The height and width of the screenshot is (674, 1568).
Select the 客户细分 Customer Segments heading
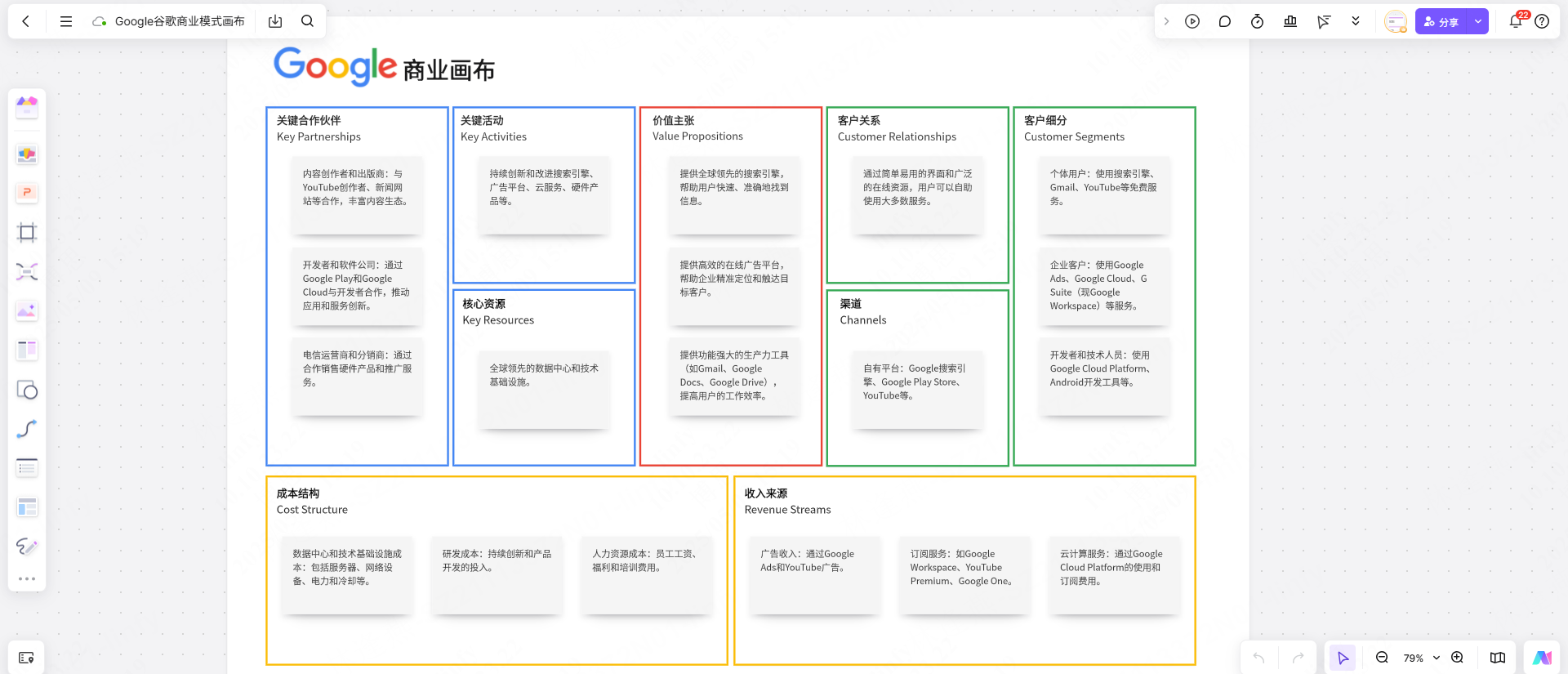click(1074, 128)
